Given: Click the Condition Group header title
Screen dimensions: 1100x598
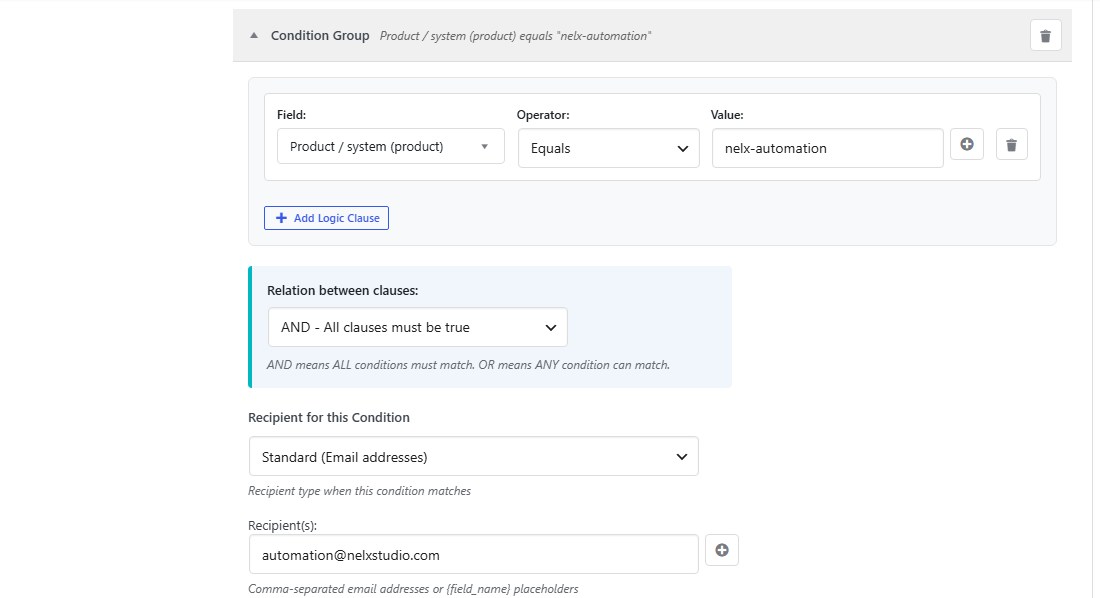Looking at the screenshot, I should coord(320,36).
